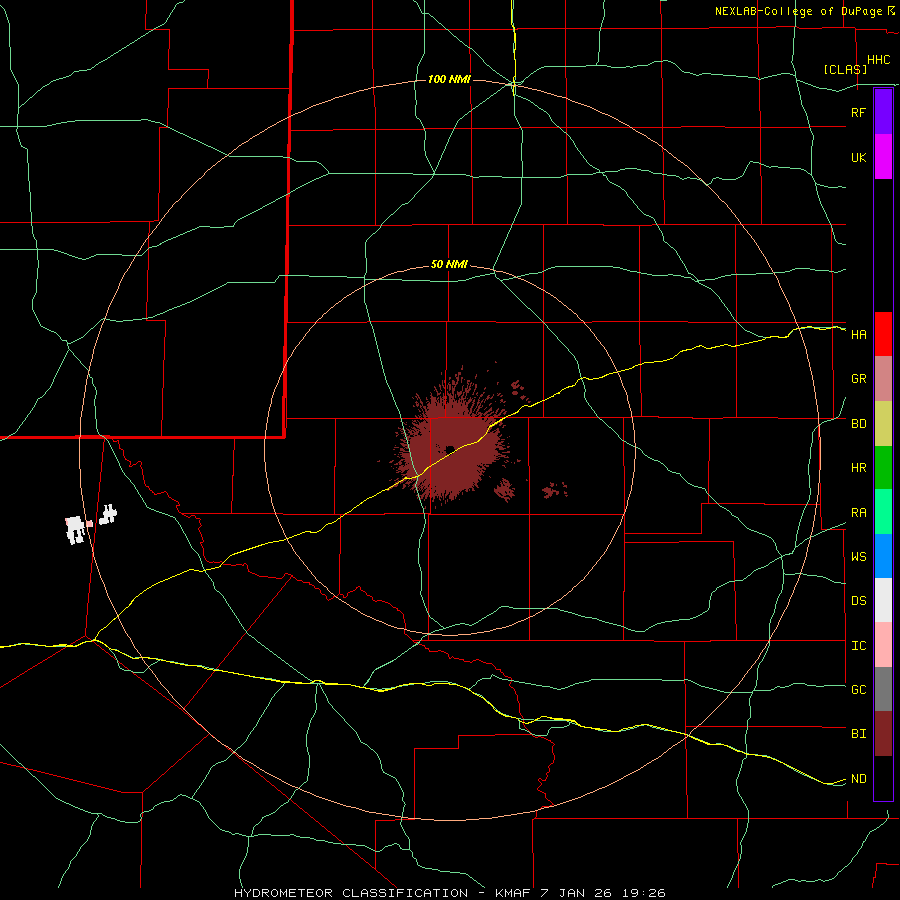Click the ND legend label
The height and width of the screenshot is (900, 900).
[858, 779]
